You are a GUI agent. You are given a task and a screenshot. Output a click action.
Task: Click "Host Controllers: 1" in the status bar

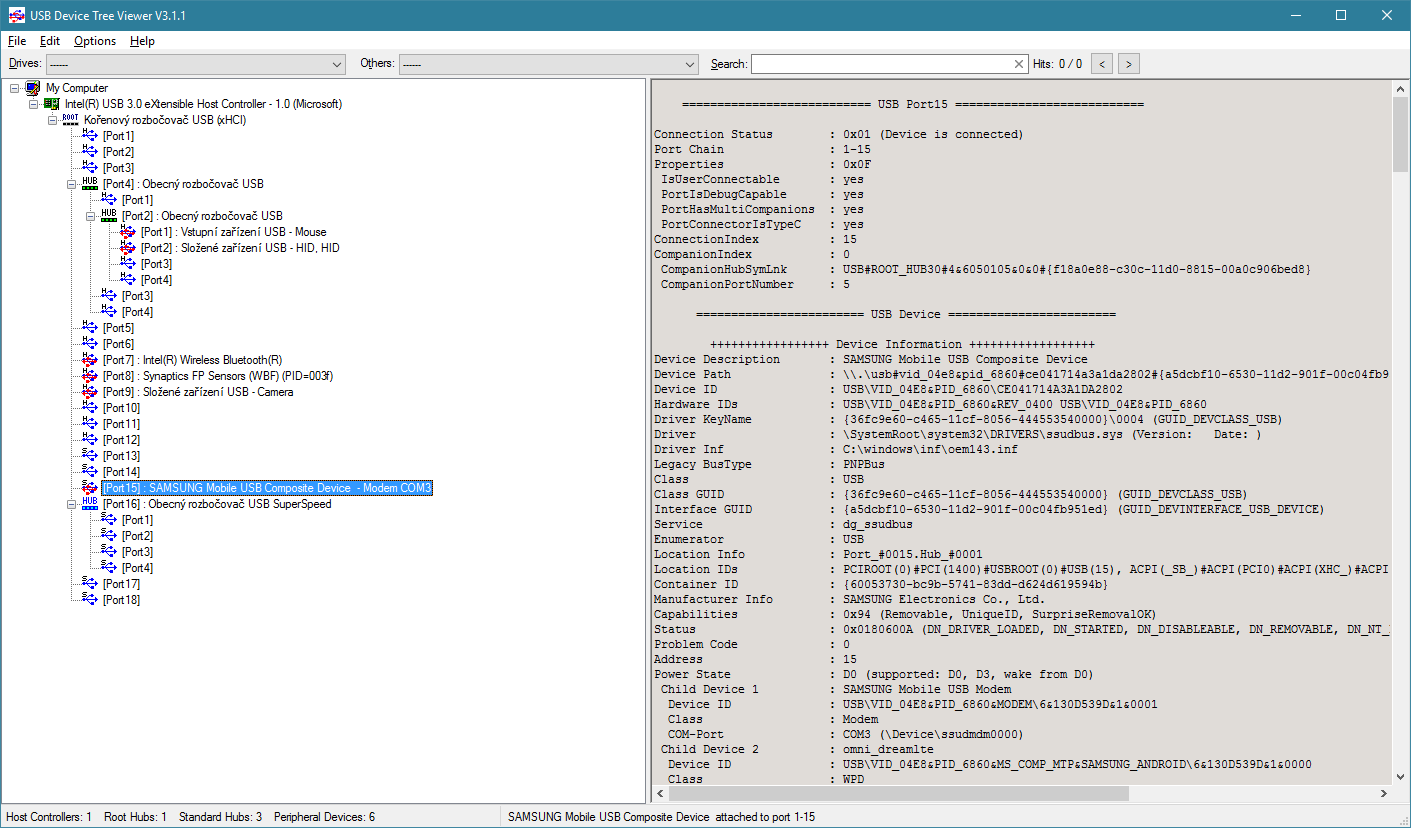[x=49, y=817]
